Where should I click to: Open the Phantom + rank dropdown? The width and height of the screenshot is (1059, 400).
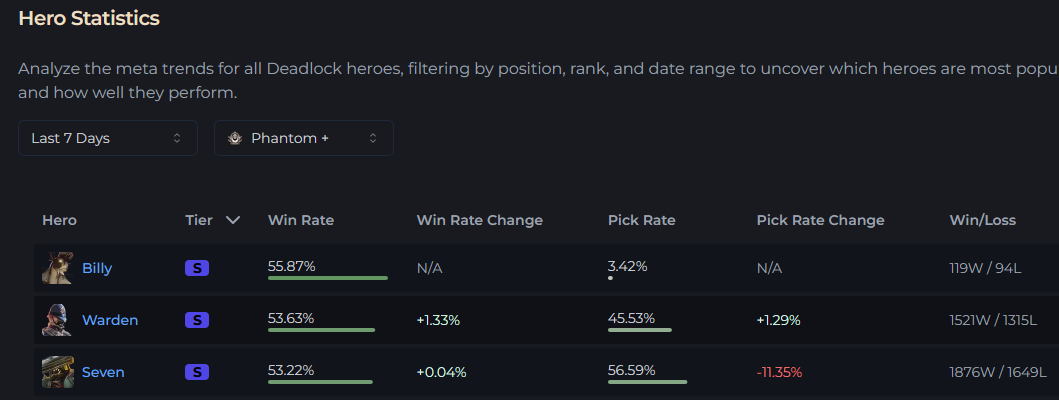coord(304,138)
